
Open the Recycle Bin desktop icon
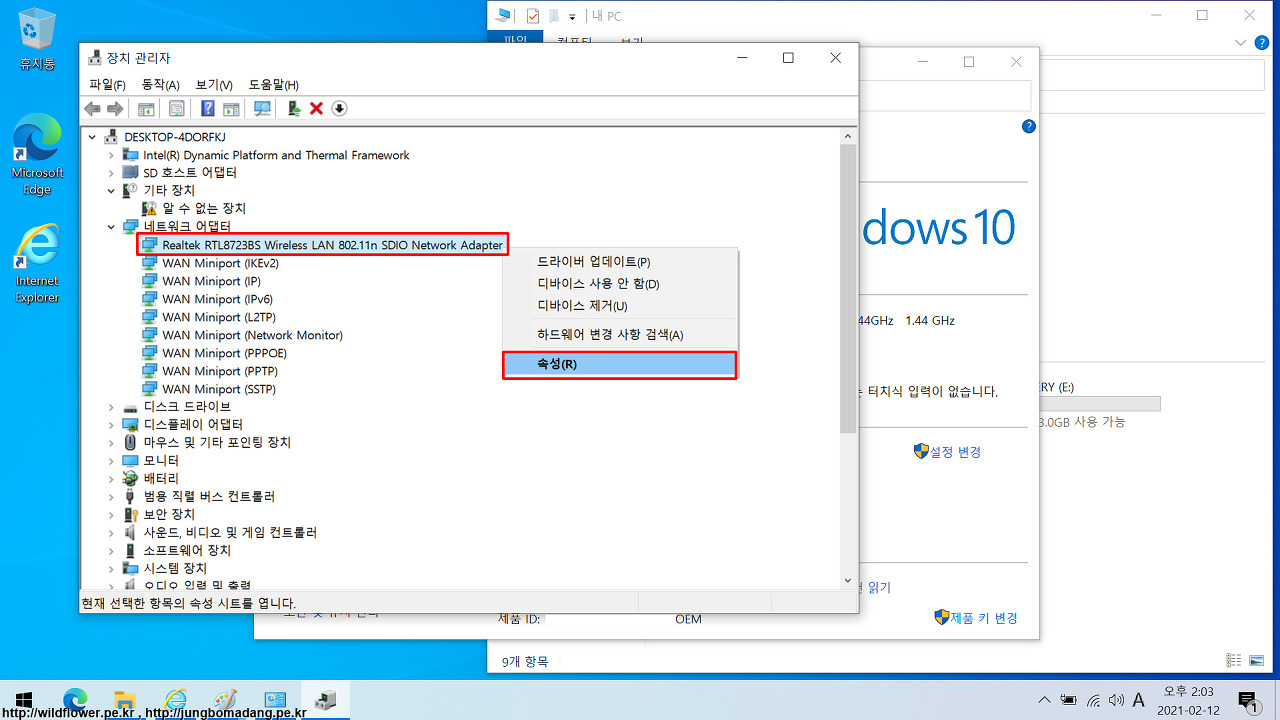tap(37, 40)
